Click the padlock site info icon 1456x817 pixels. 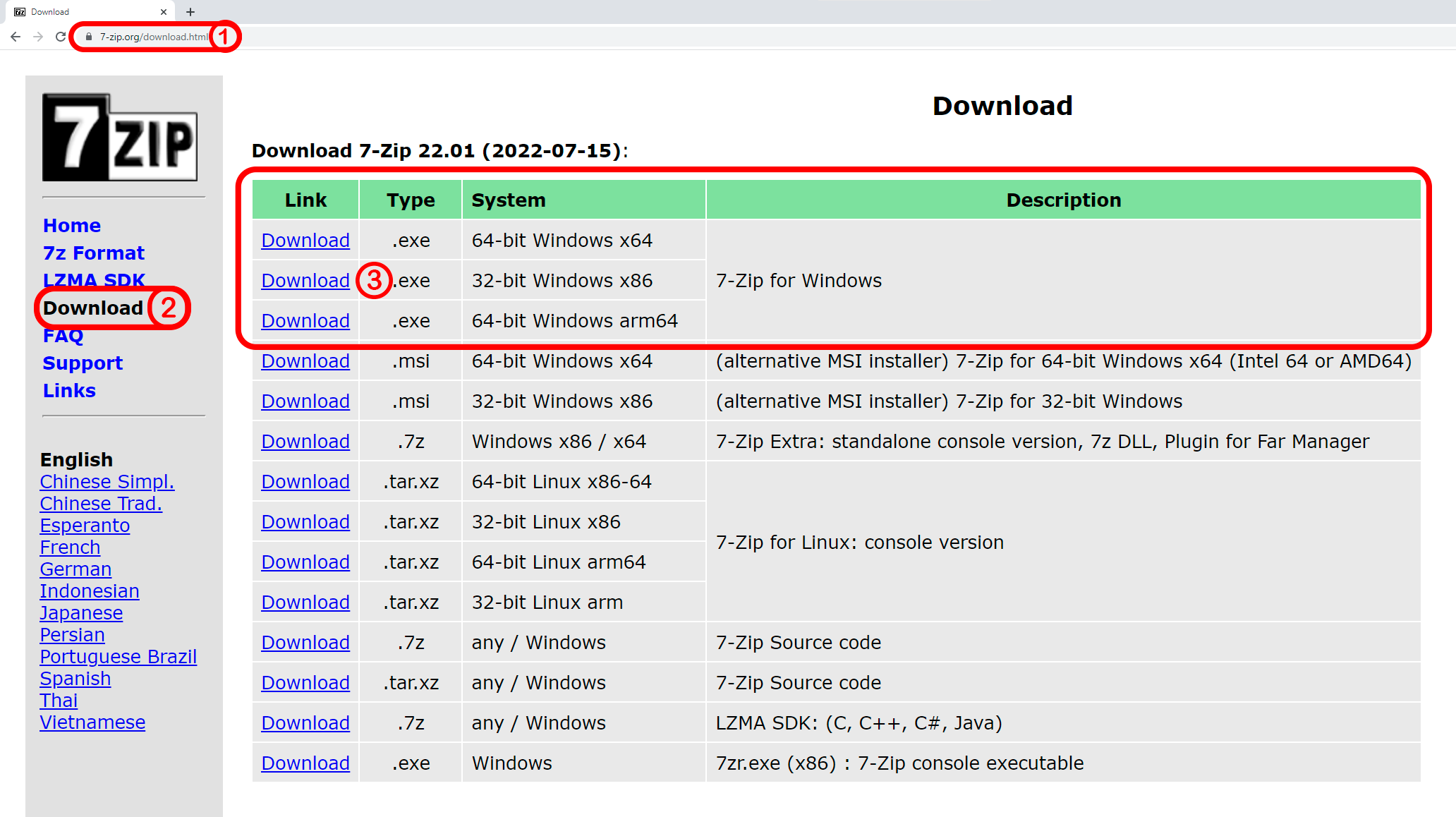89,37
